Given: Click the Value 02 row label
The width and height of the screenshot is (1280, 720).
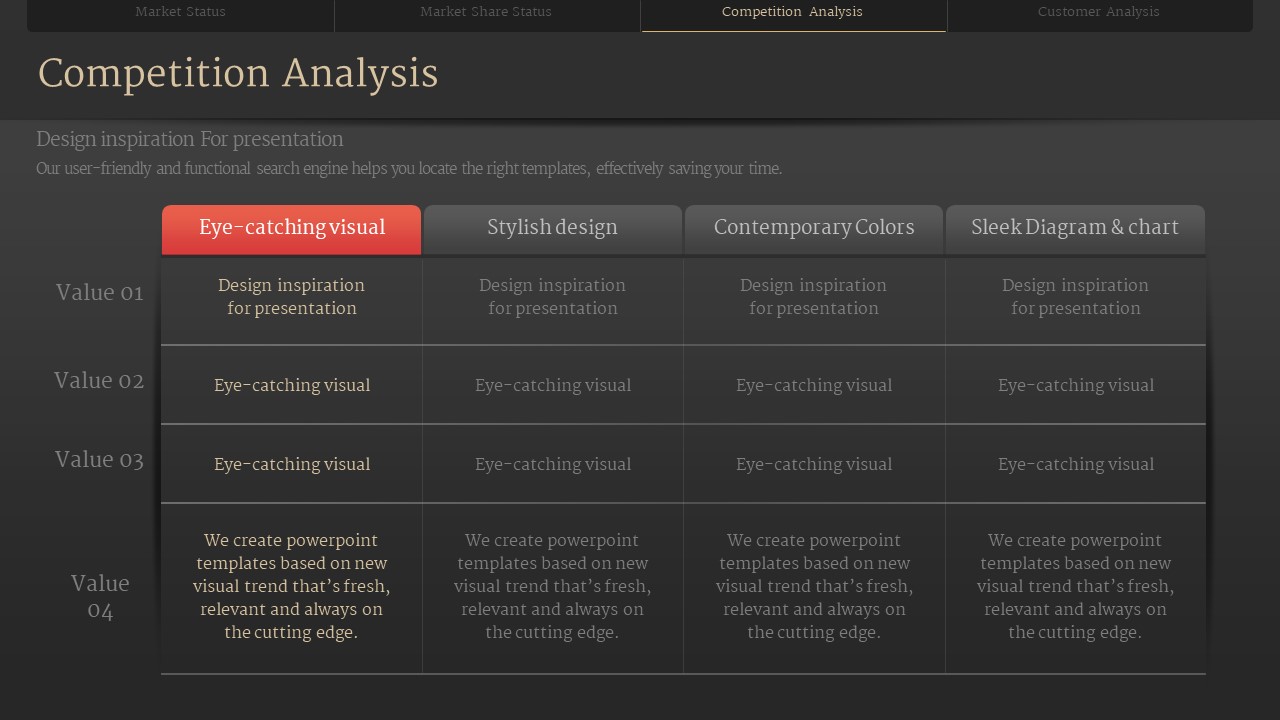Looking at the screenshot, I should click(99, 381).
